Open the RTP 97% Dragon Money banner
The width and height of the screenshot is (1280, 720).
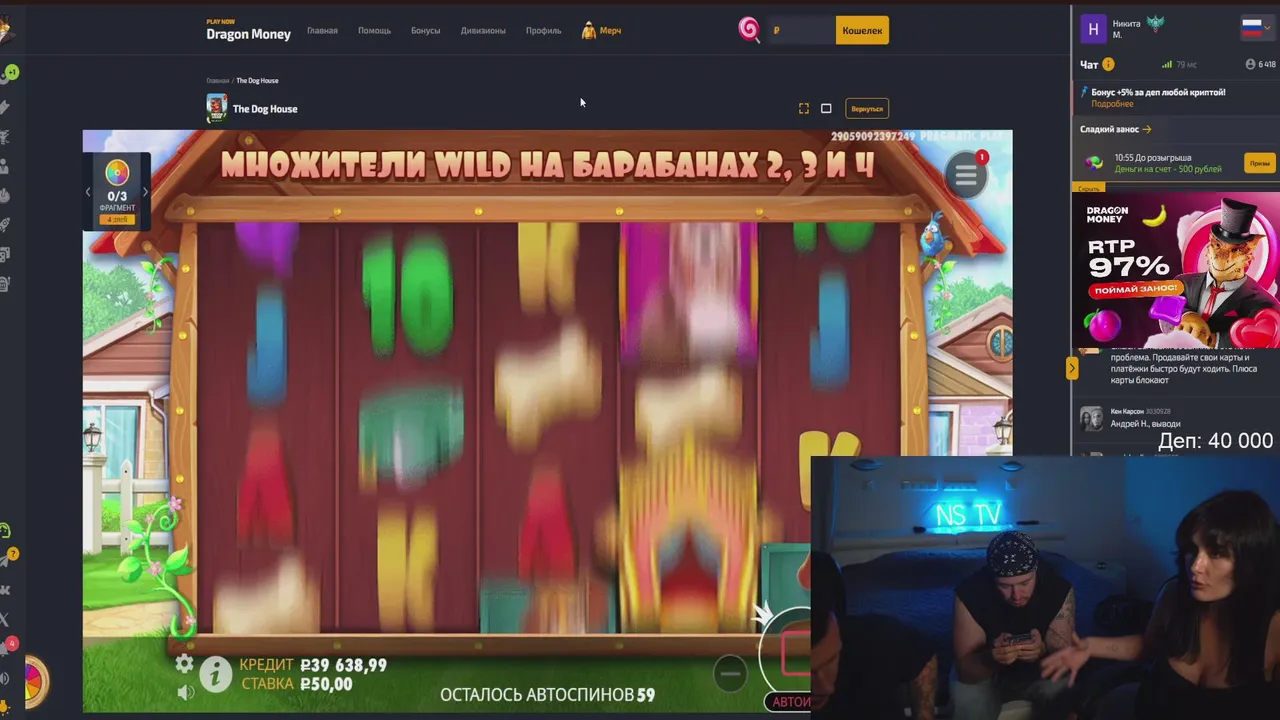[1176, 270]
